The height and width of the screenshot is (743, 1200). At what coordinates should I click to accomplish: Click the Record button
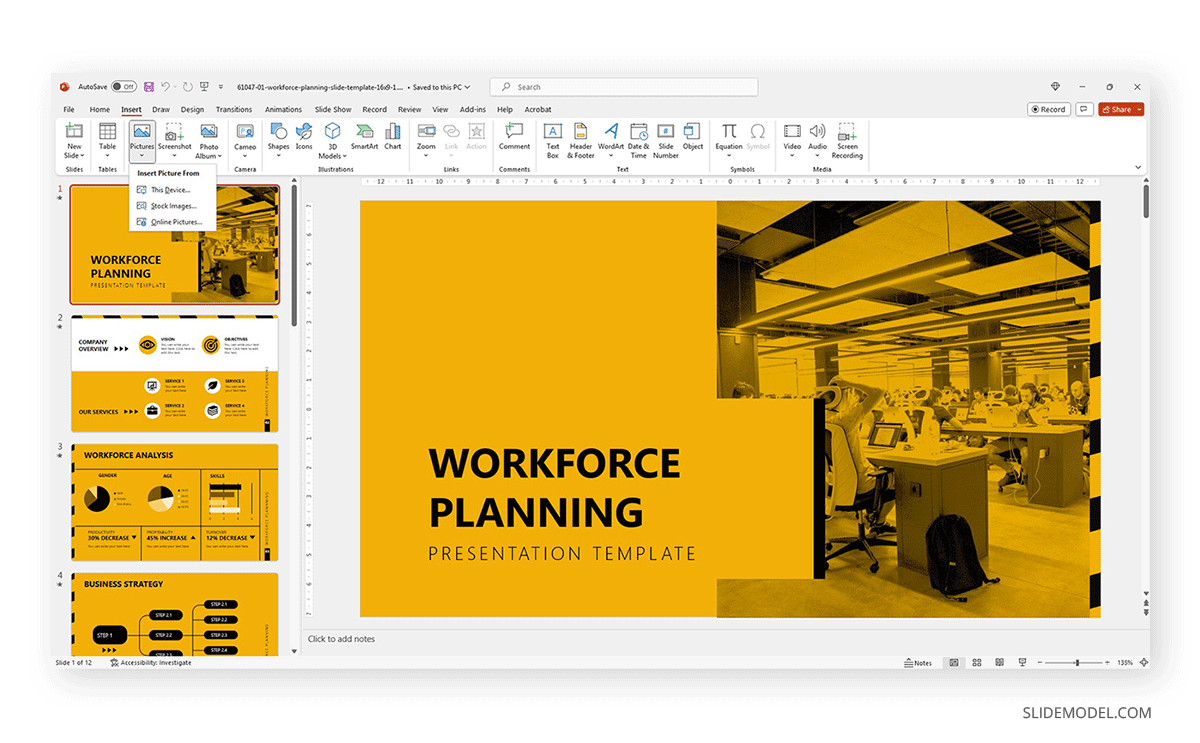tap(1048, 109)
